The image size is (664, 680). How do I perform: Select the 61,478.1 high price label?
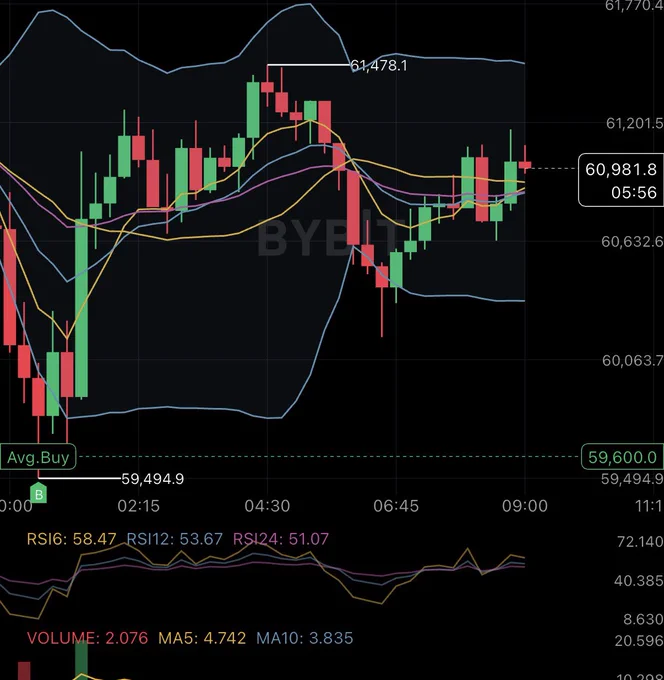379,65
